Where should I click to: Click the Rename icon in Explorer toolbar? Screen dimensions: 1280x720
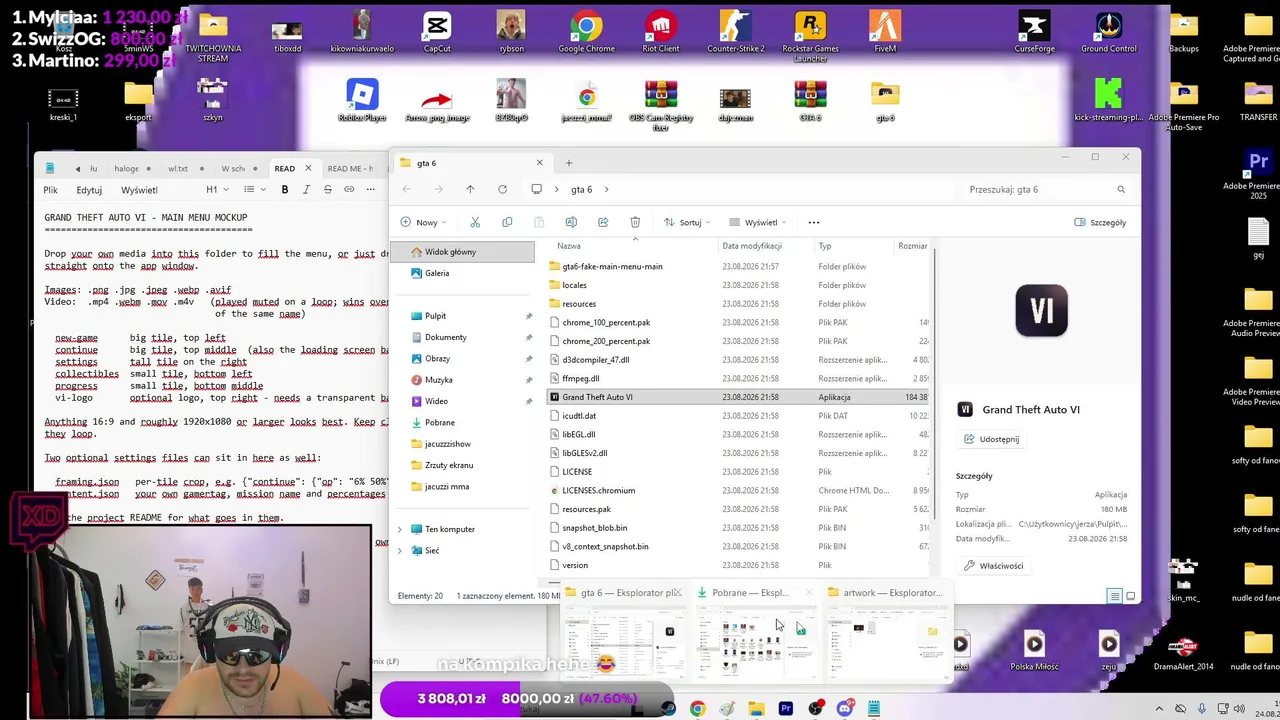(571, 222)
